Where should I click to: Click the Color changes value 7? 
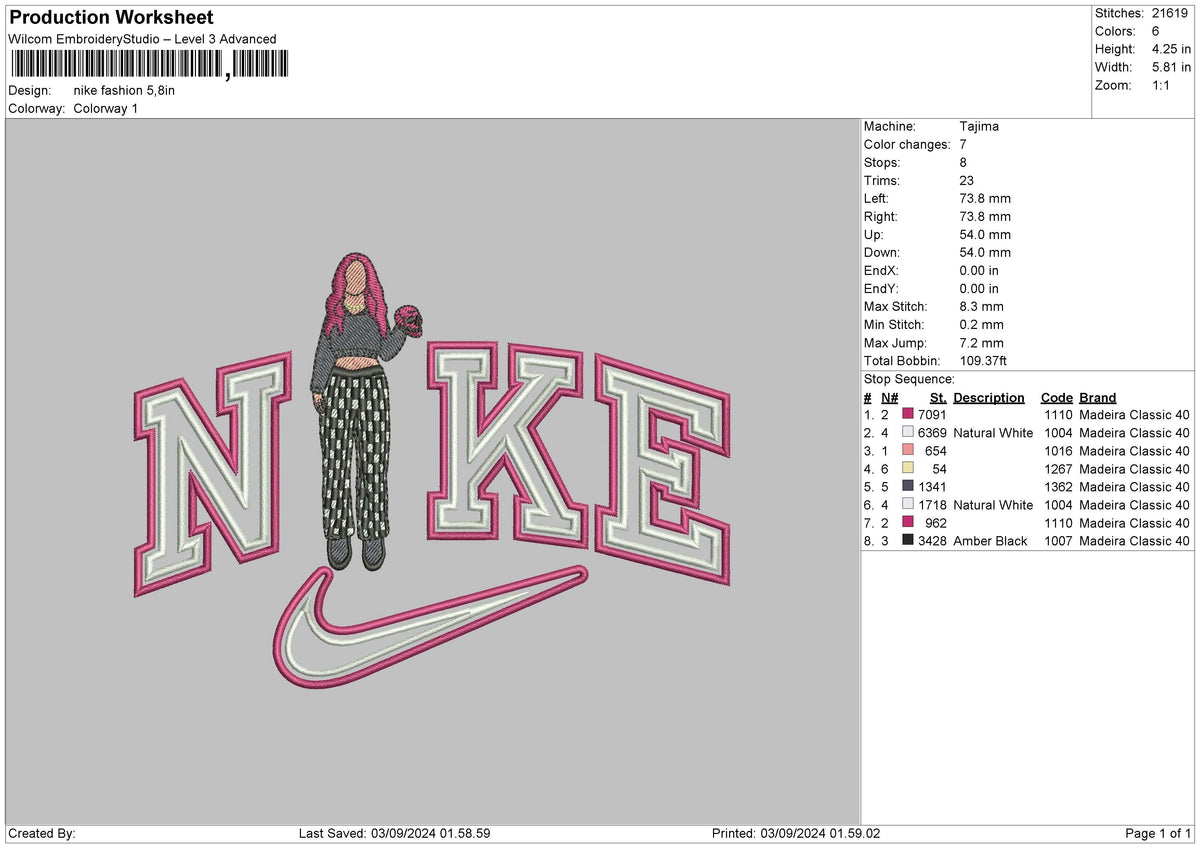coord(963,145)
